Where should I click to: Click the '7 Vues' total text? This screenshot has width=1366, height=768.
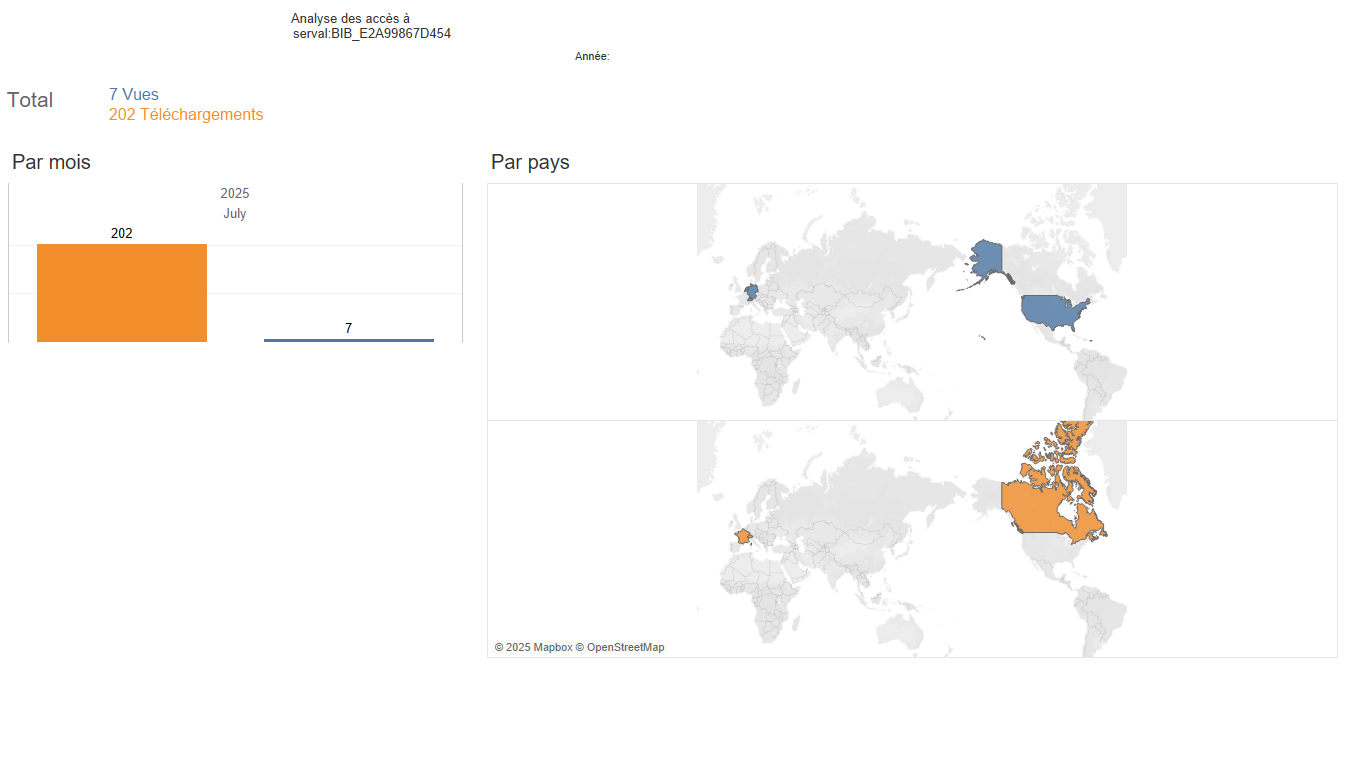click(x=134, y=95)
